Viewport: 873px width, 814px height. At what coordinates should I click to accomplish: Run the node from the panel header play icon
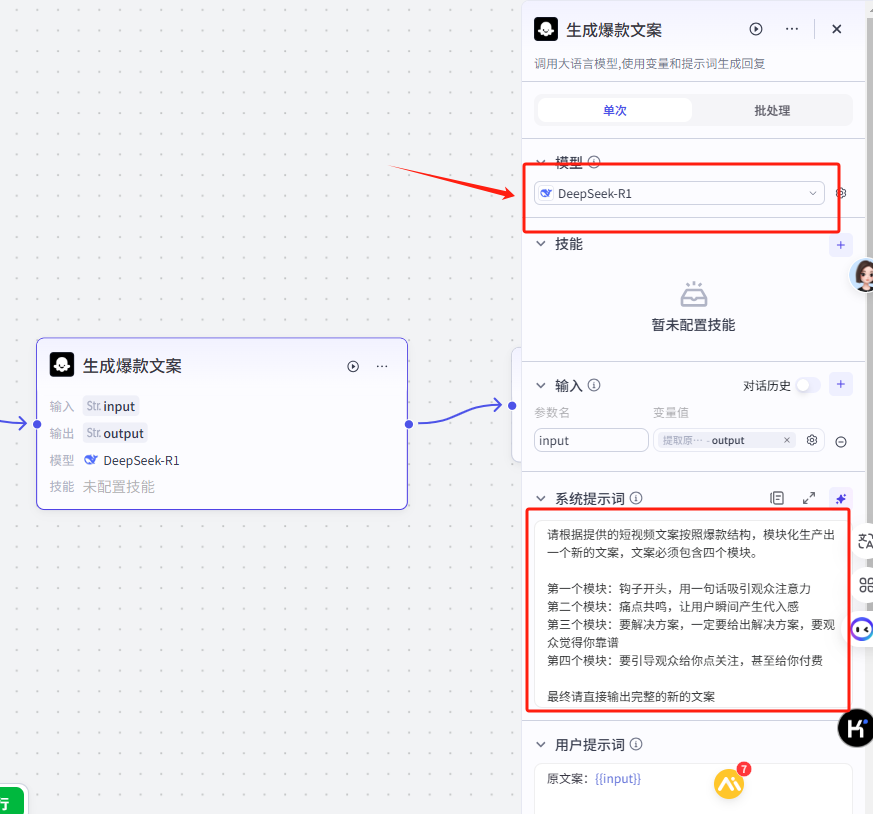click(x=756, y=29)
